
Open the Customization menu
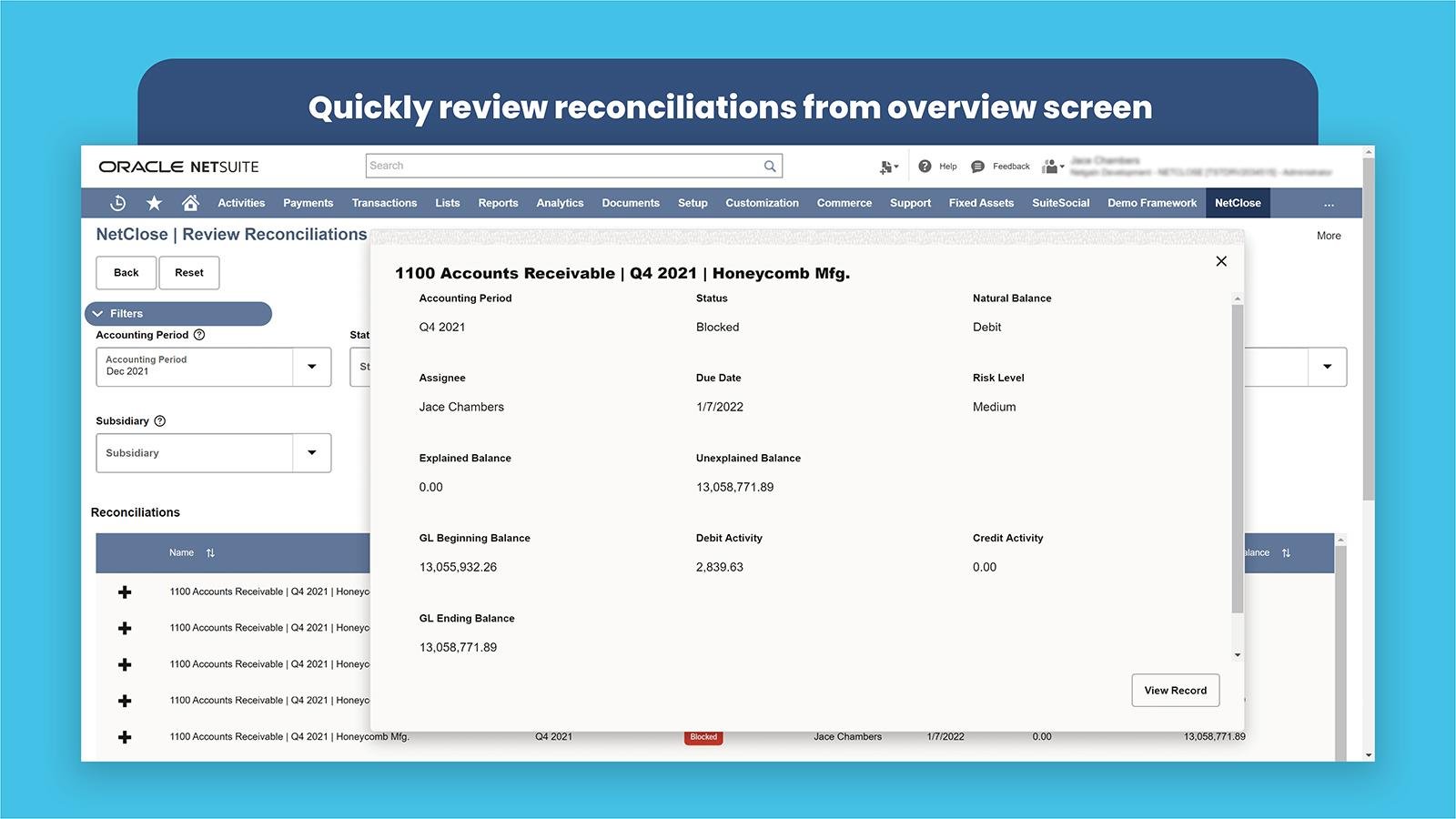point(762,203)
